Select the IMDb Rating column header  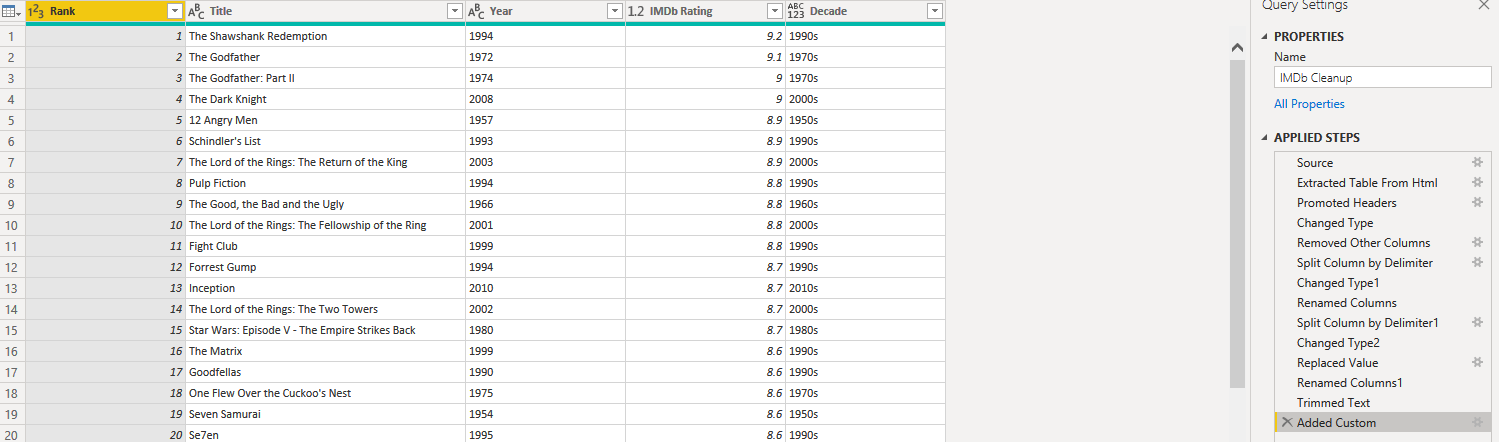705,11
